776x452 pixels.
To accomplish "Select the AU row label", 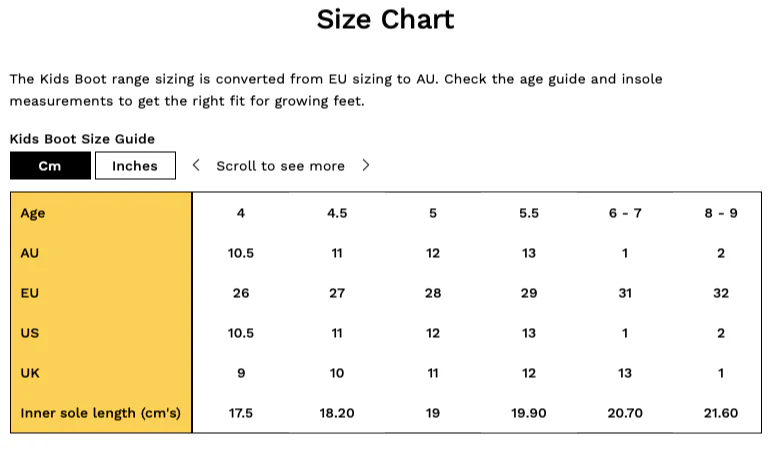I will point(30,253).
